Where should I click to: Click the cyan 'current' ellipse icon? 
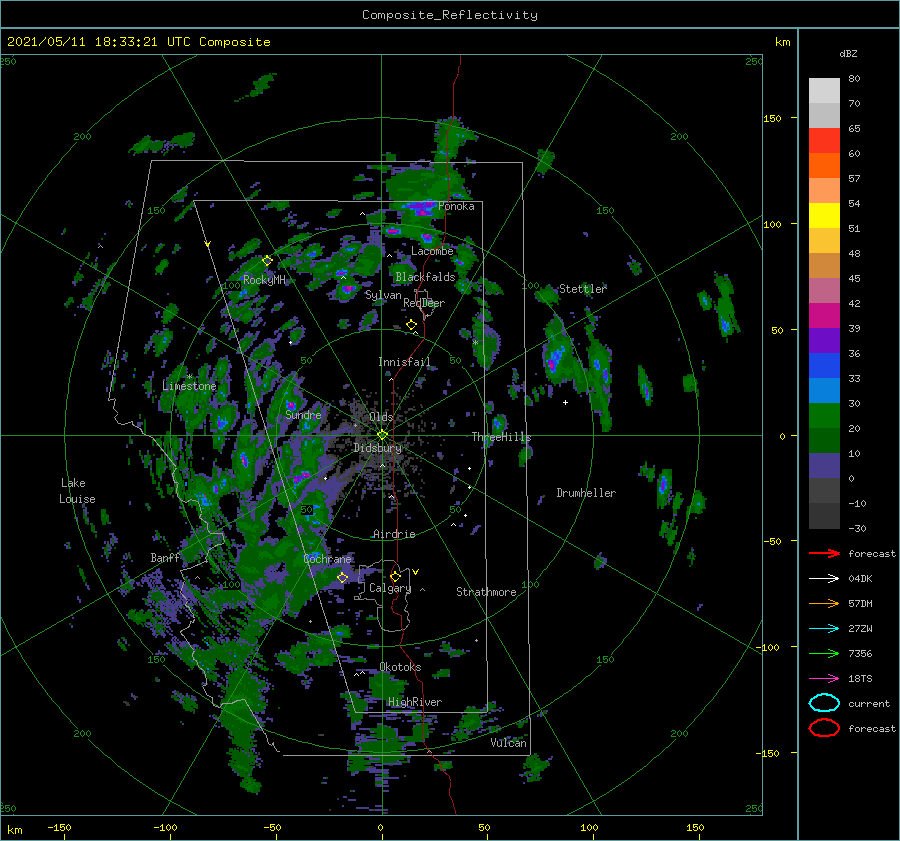click(824, 703)
